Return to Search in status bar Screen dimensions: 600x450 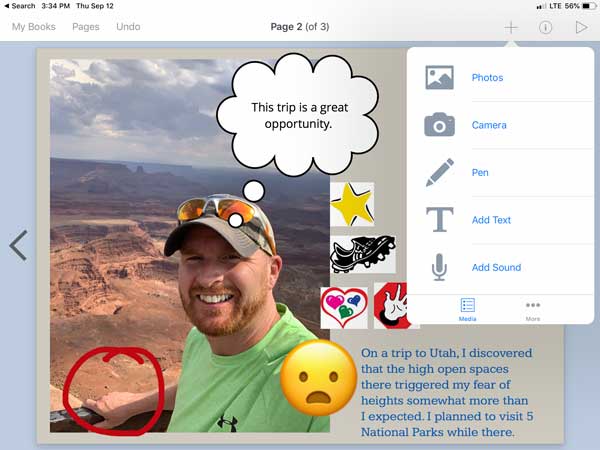[19, 6]
